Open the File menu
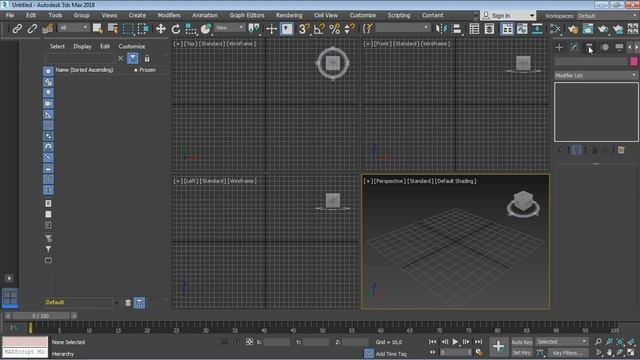This screenshot has height=360, width=640. [x=10, y=15]
